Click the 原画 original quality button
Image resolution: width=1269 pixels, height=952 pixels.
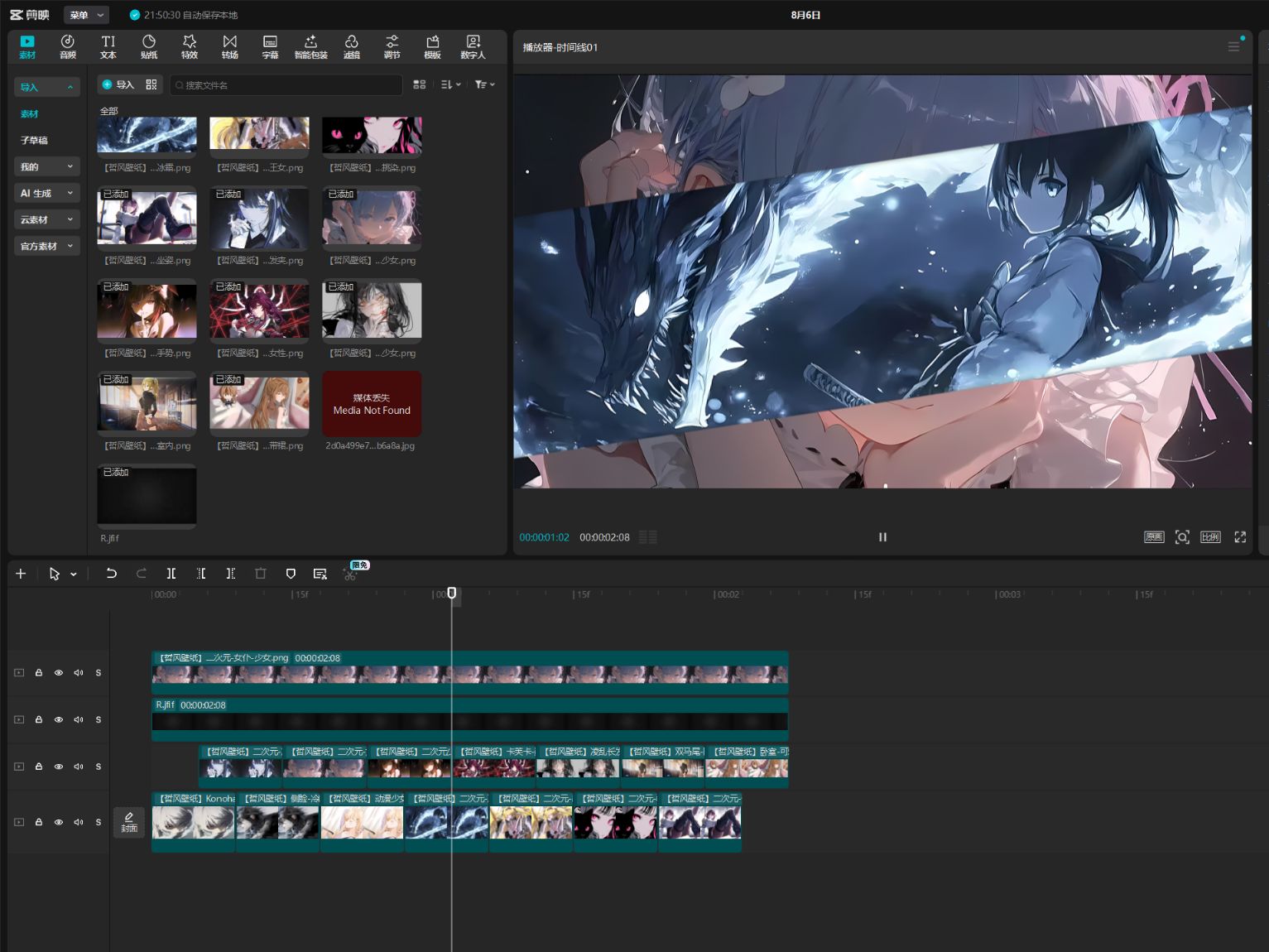pos(1154,537)
